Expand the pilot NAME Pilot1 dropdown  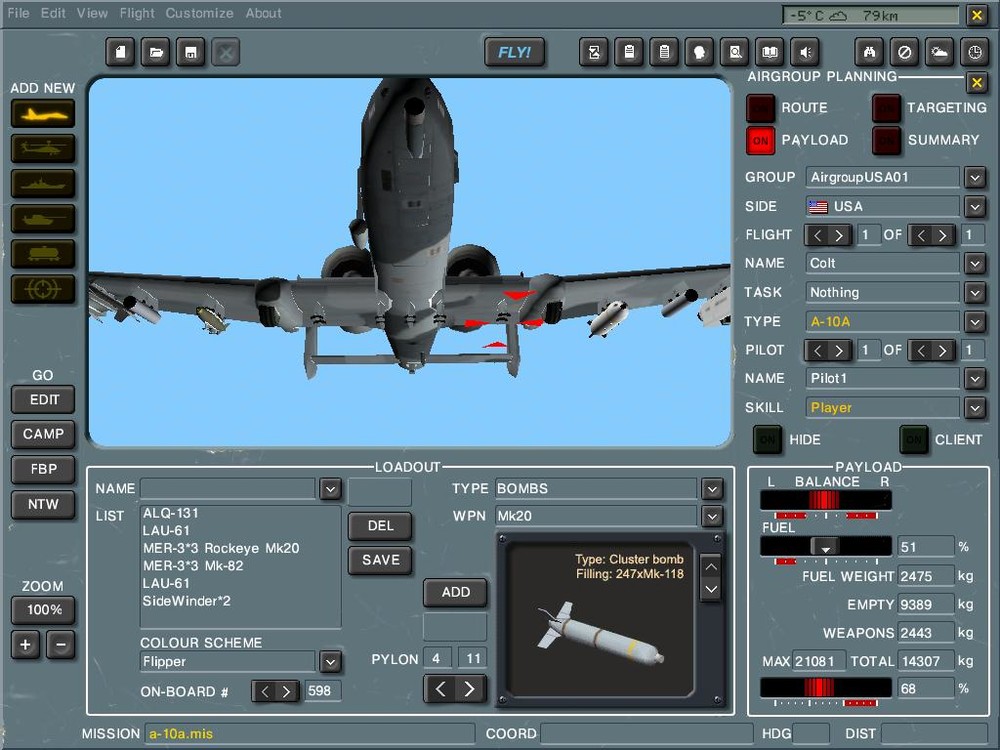975,379
